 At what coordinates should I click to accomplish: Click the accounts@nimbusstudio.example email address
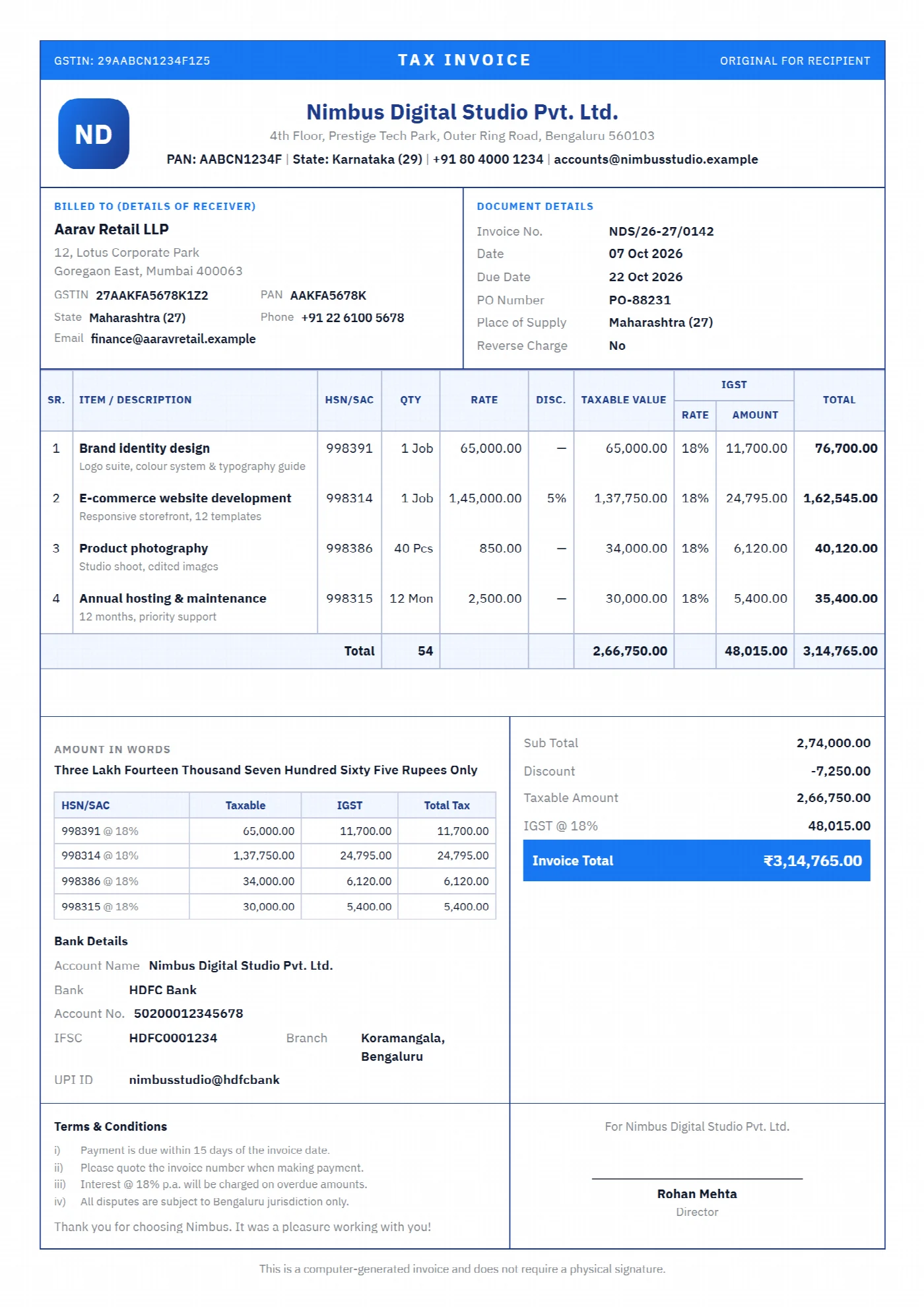click(655, 159)
